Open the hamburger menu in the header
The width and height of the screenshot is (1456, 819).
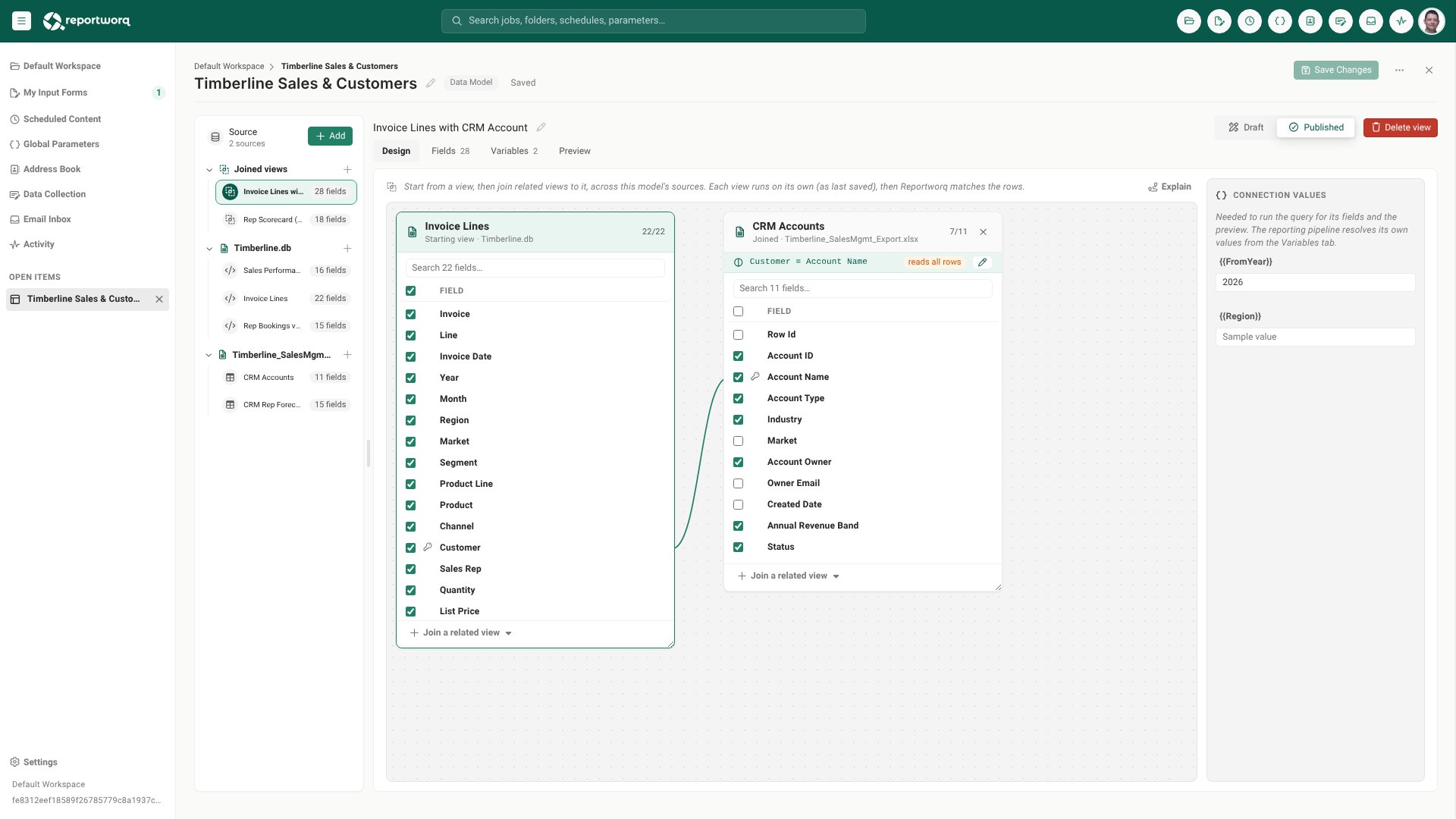click(21, 21)
